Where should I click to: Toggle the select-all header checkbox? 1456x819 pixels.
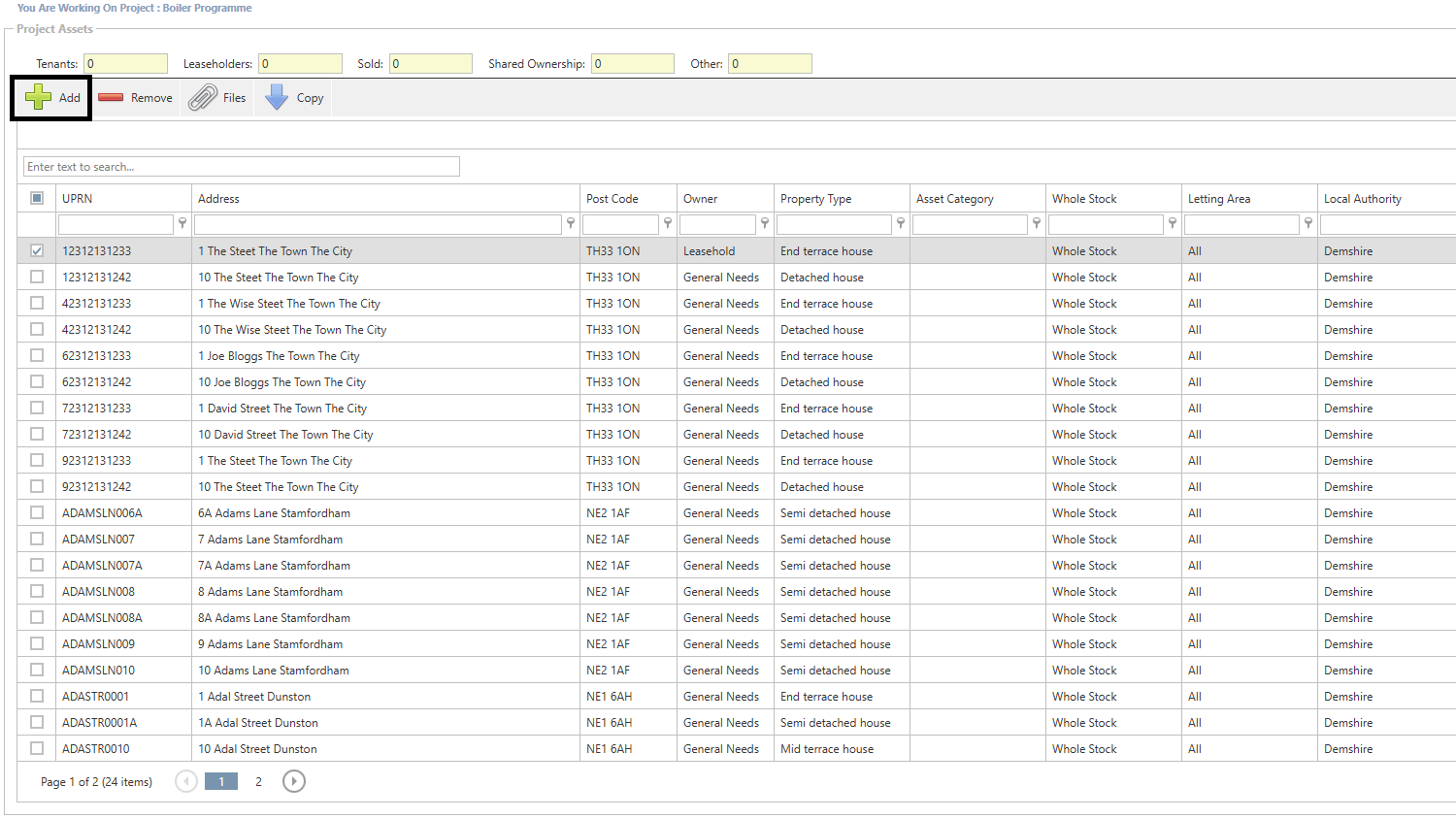click(37, 198)
